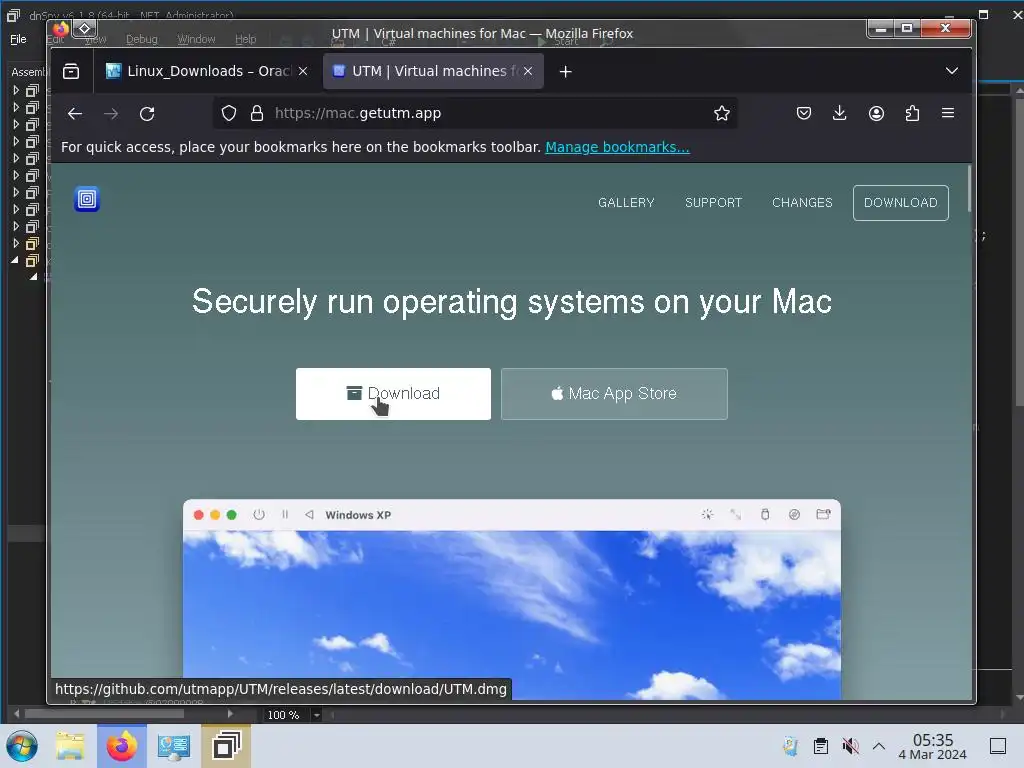Click the muted volume tray icon

tap(850, 746)
